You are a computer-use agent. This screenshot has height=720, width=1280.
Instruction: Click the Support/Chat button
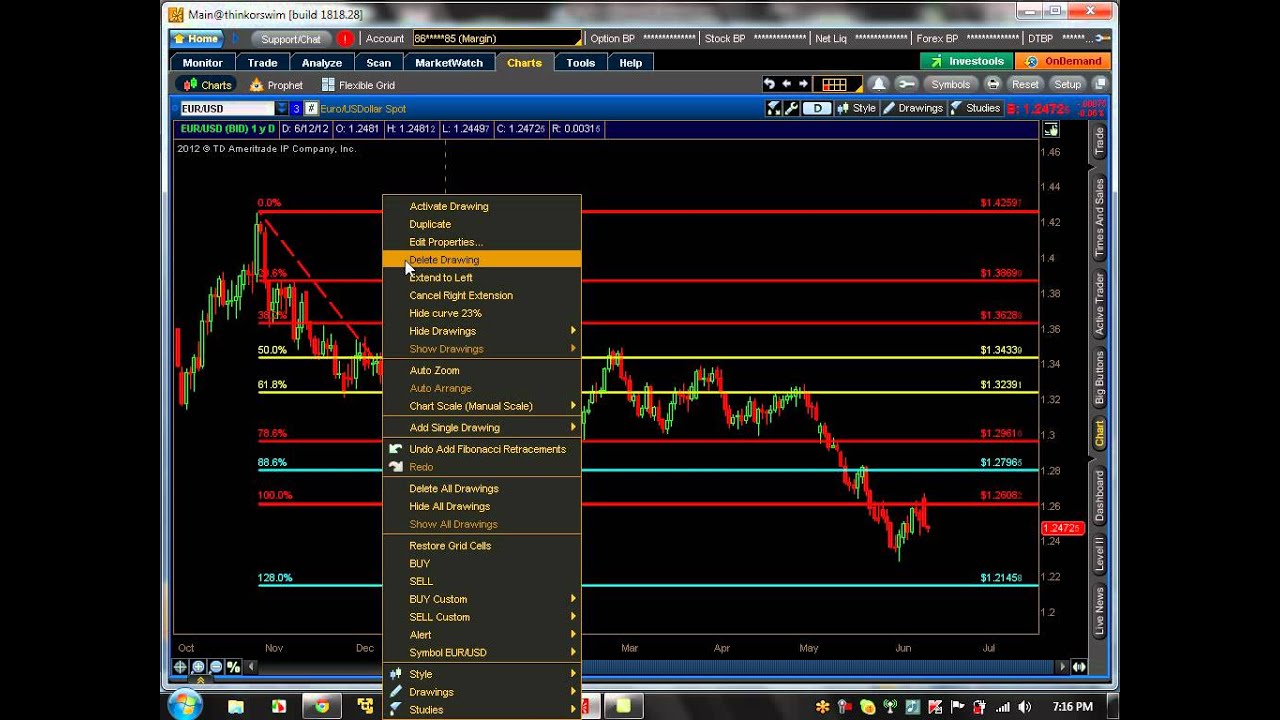[x=291, y=39]
